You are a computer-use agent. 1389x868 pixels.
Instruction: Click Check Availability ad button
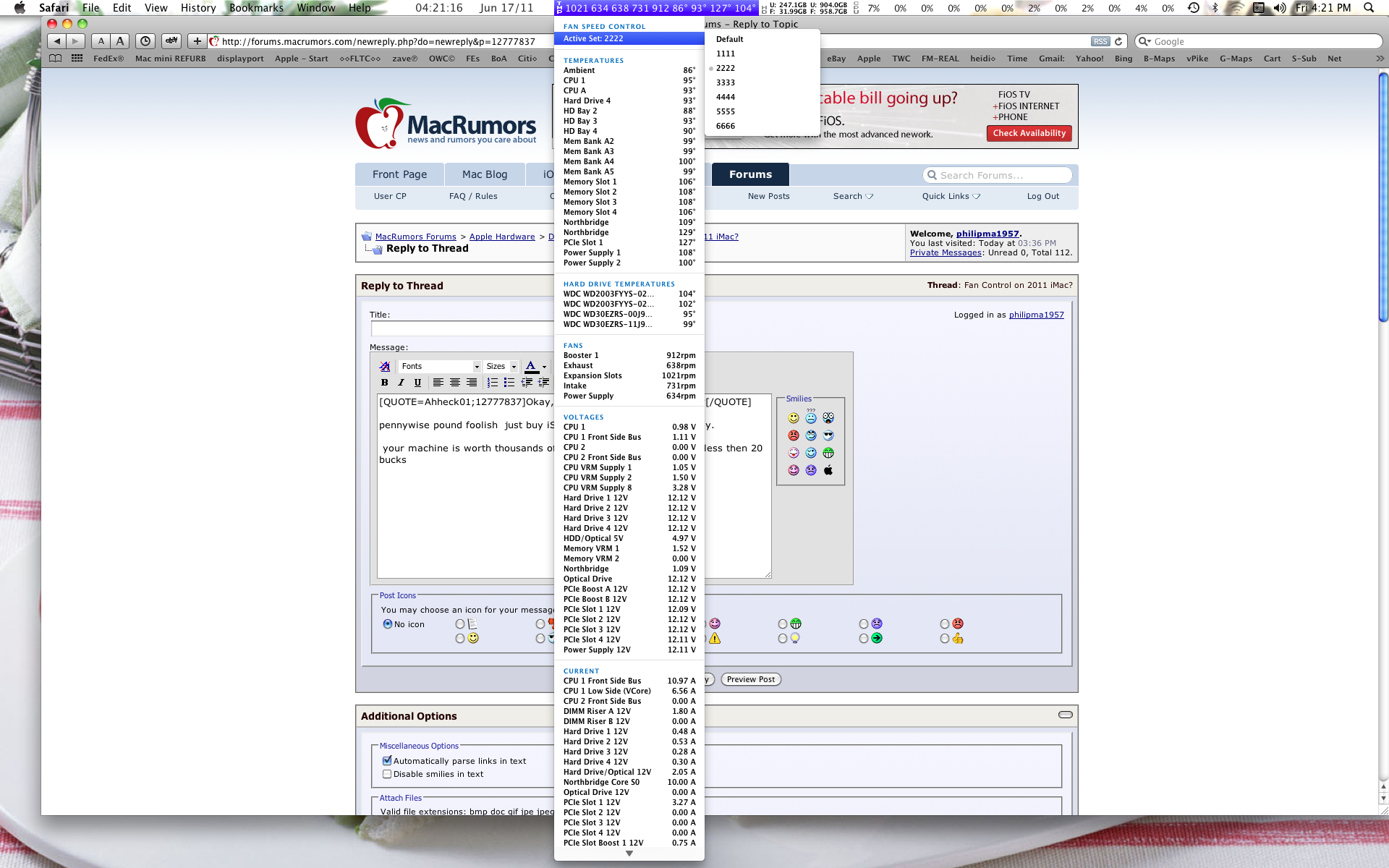click(1029, 133)
